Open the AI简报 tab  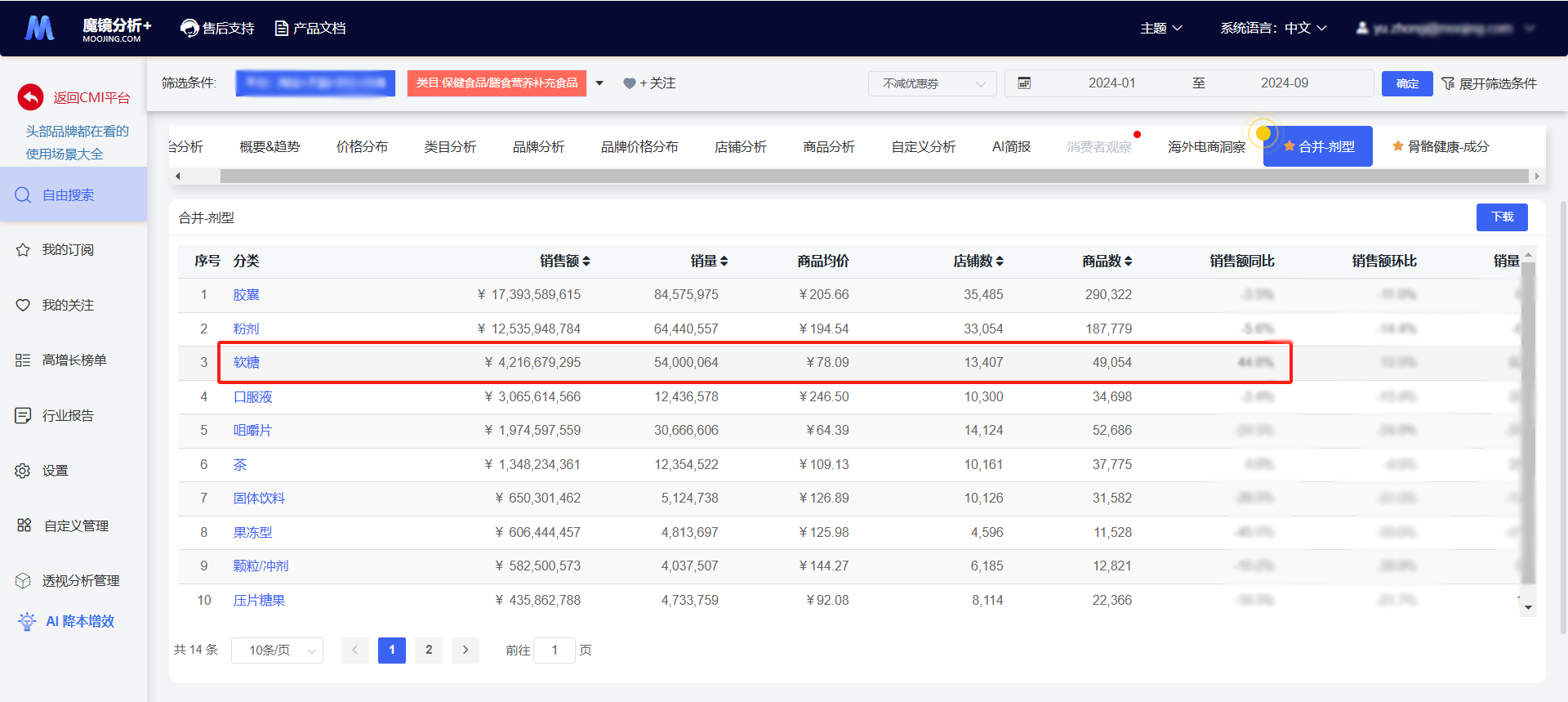pyautogui.click(x=1011, y=147)
